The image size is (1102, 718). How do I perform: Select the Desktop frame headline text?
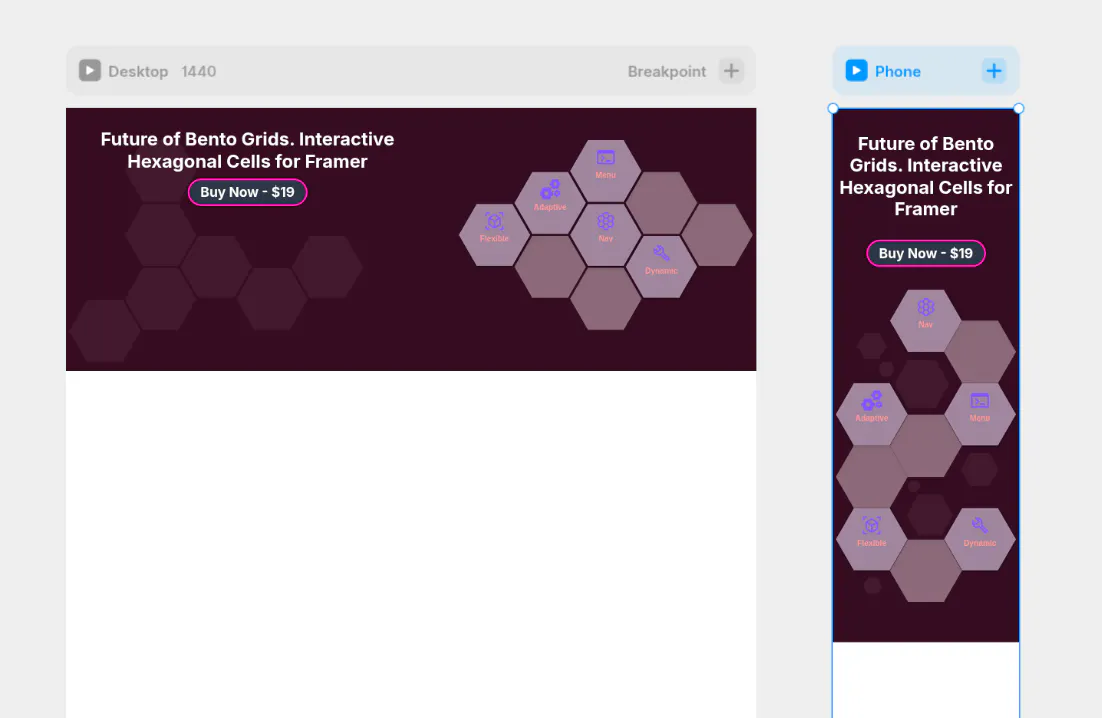(247, 150)
